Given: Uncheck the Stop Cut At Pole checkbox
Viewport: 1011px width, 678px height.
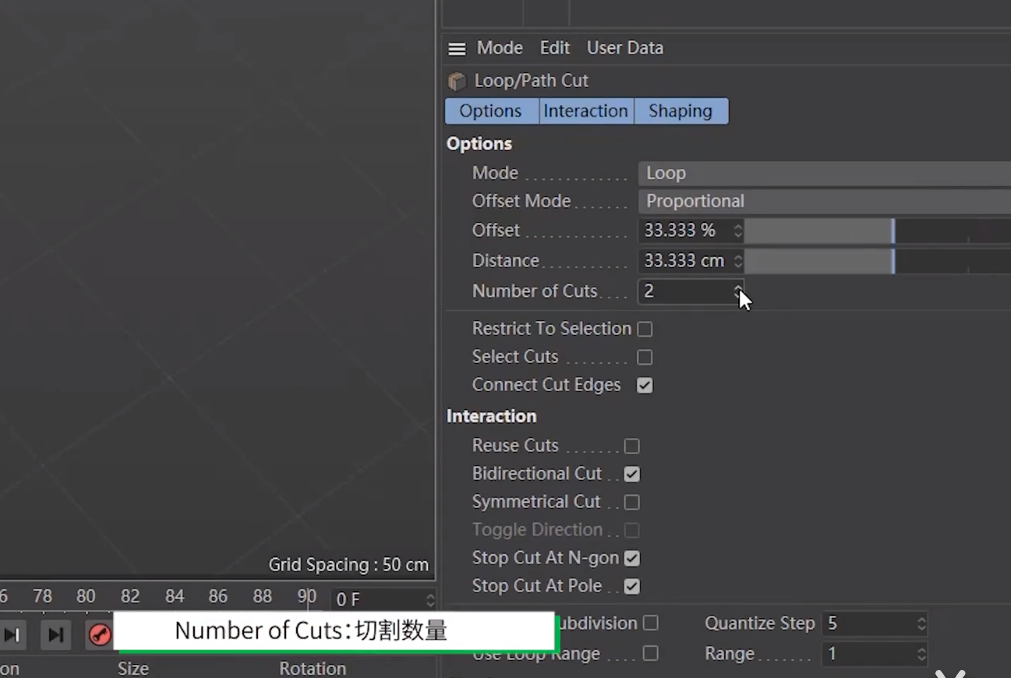Looking at the screenshot, I should point(632,586).
